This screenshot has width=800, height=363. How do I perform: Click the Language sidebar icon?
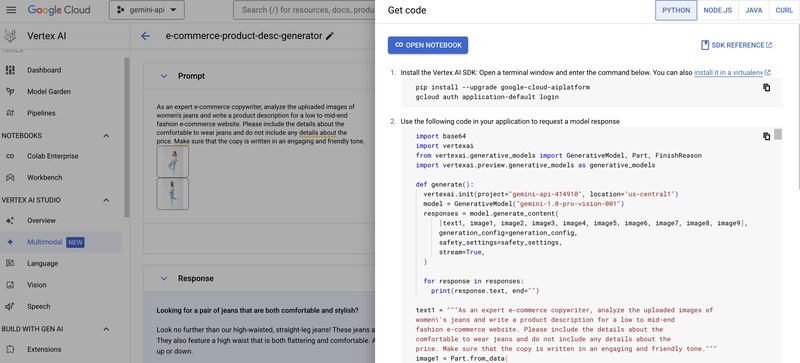click(x=10, y=263)
